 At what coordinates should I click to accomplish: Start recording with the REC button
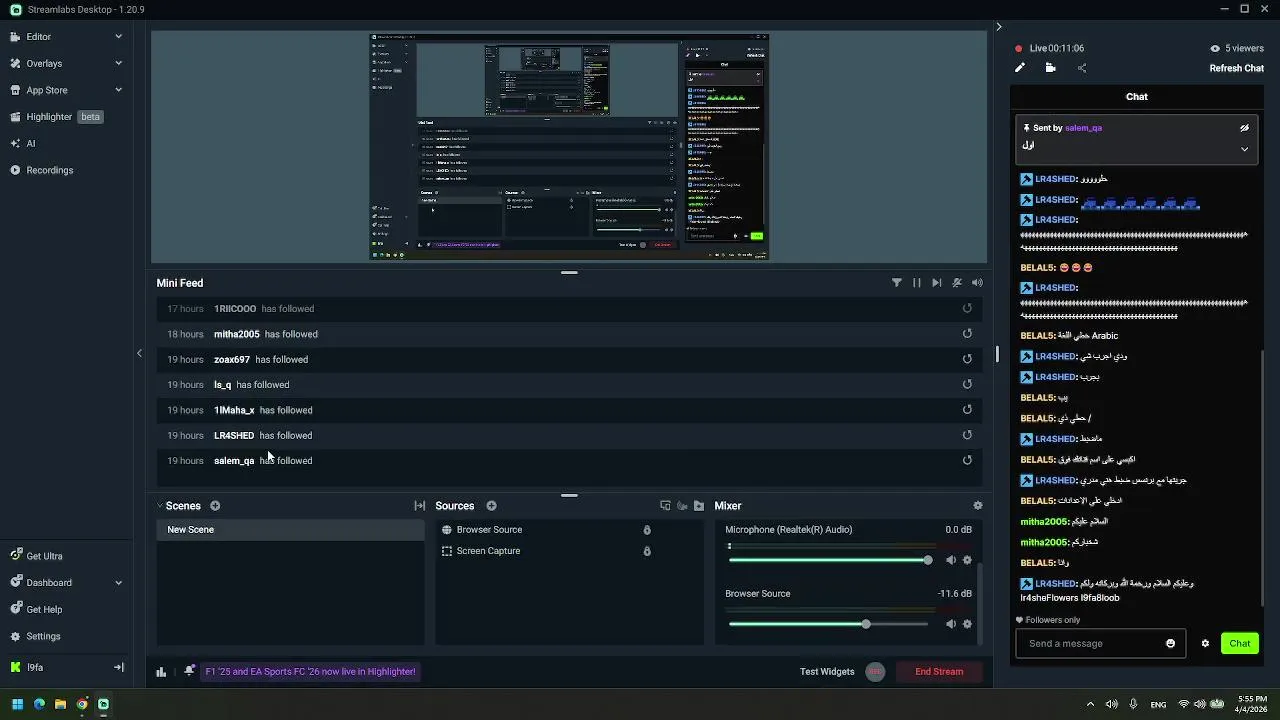875,672
